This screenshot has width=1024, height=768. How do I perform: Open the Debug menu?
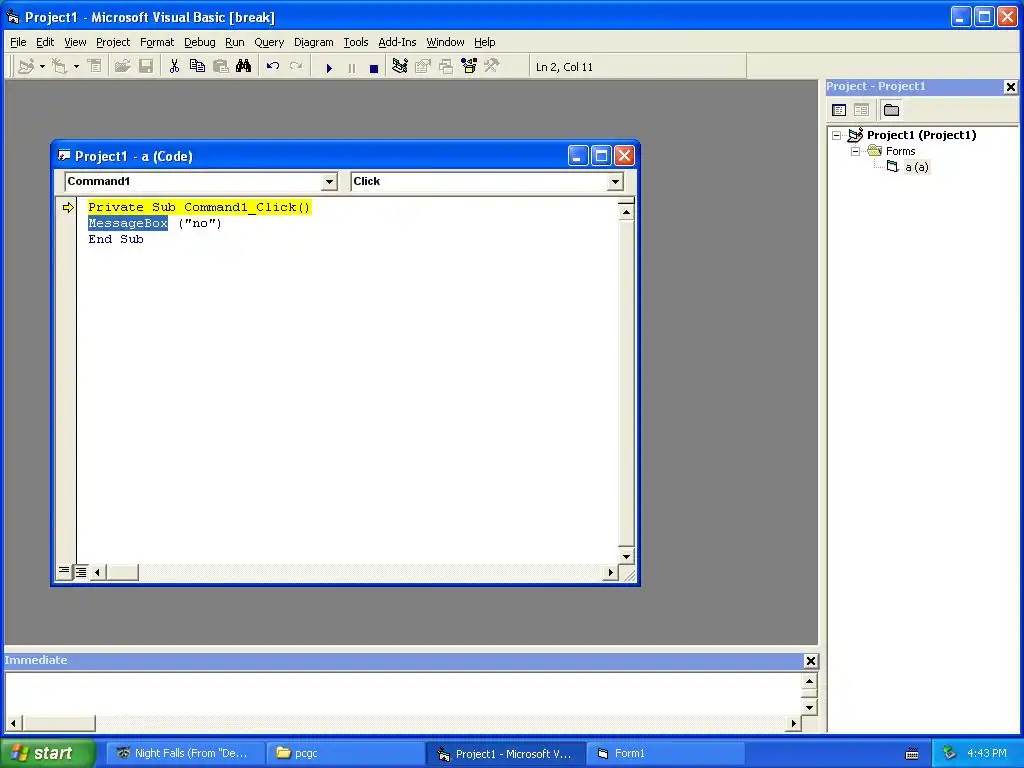click(200, 42)
